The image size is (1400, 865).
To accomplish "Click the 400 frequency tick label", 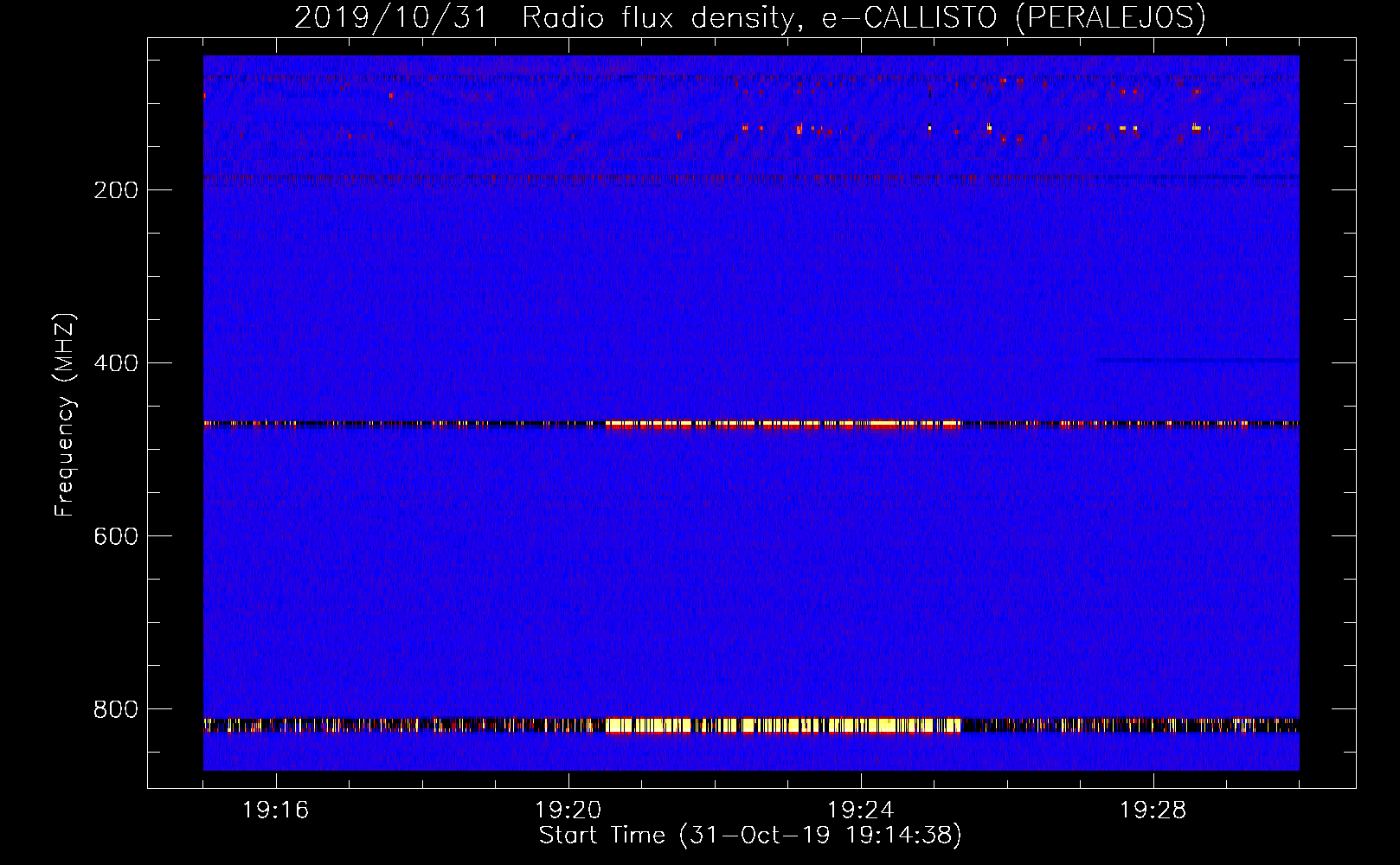I will click(x=115, y=363).
